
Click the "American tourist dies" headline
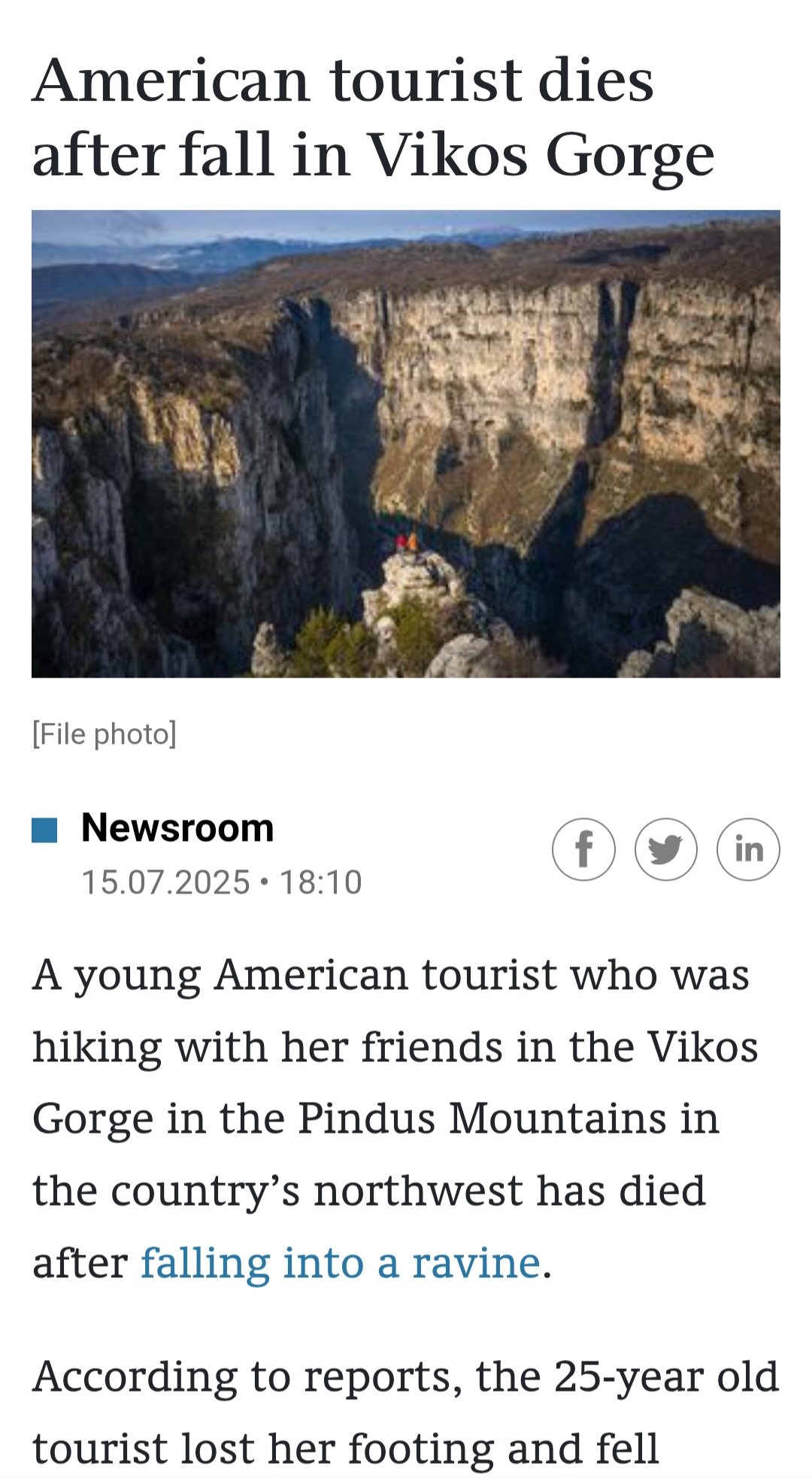(343, 80)
